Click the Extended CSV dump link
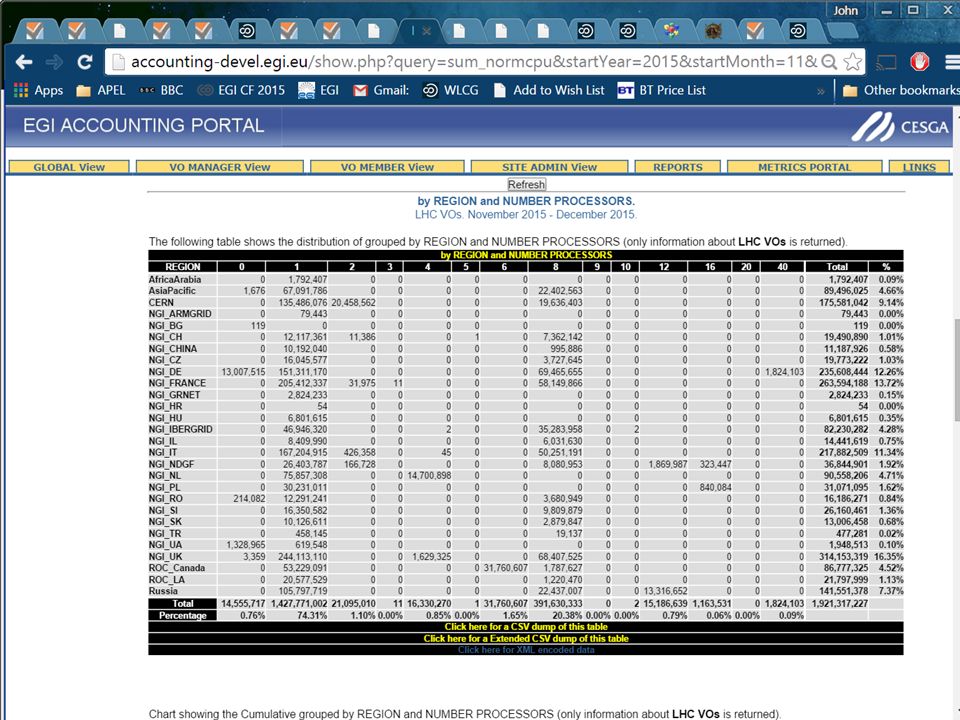Screen dimensions: 960x720 526,638
